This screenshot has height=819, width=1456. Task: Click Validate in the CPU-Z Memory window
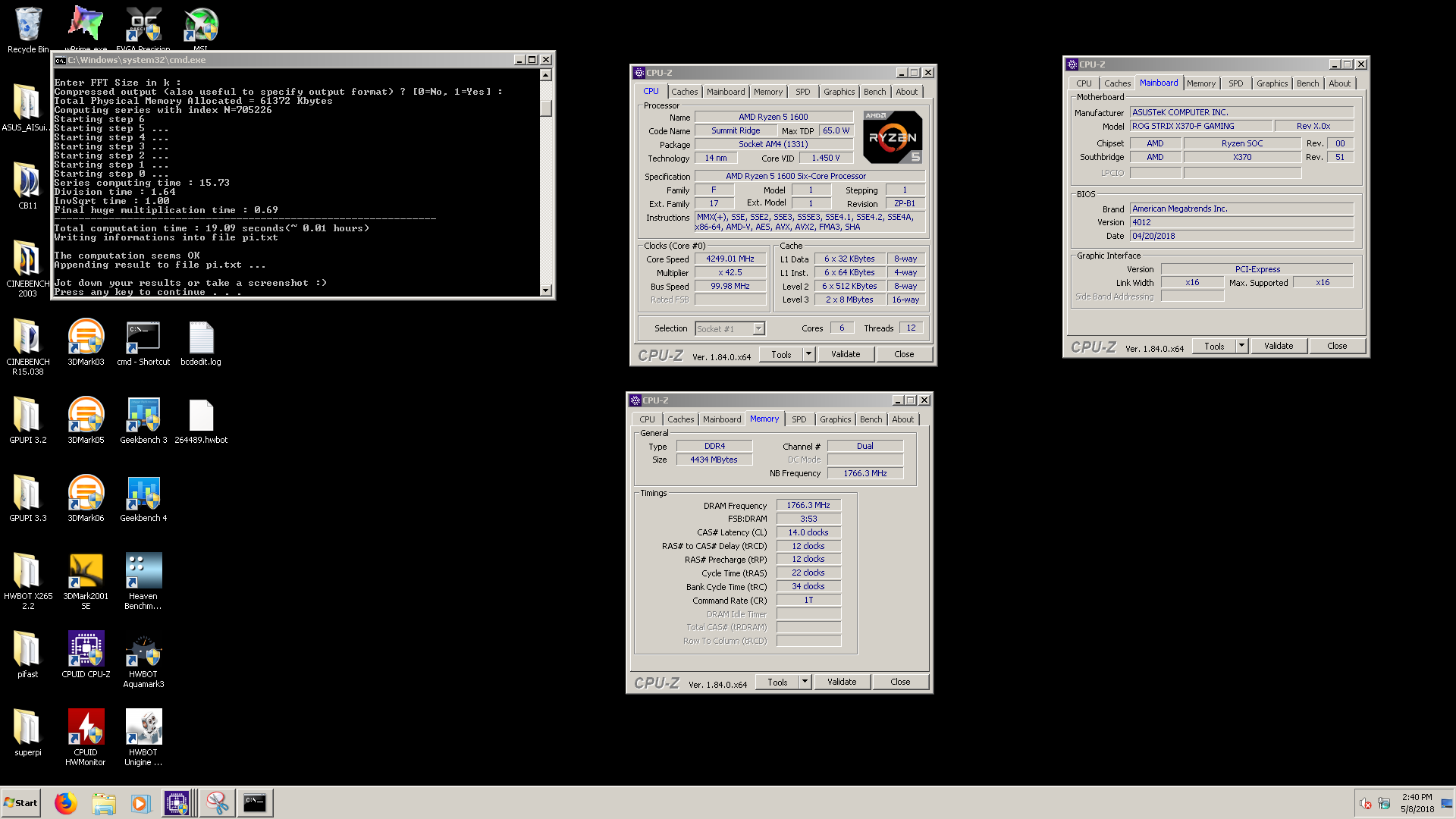(x=842, y=682)
